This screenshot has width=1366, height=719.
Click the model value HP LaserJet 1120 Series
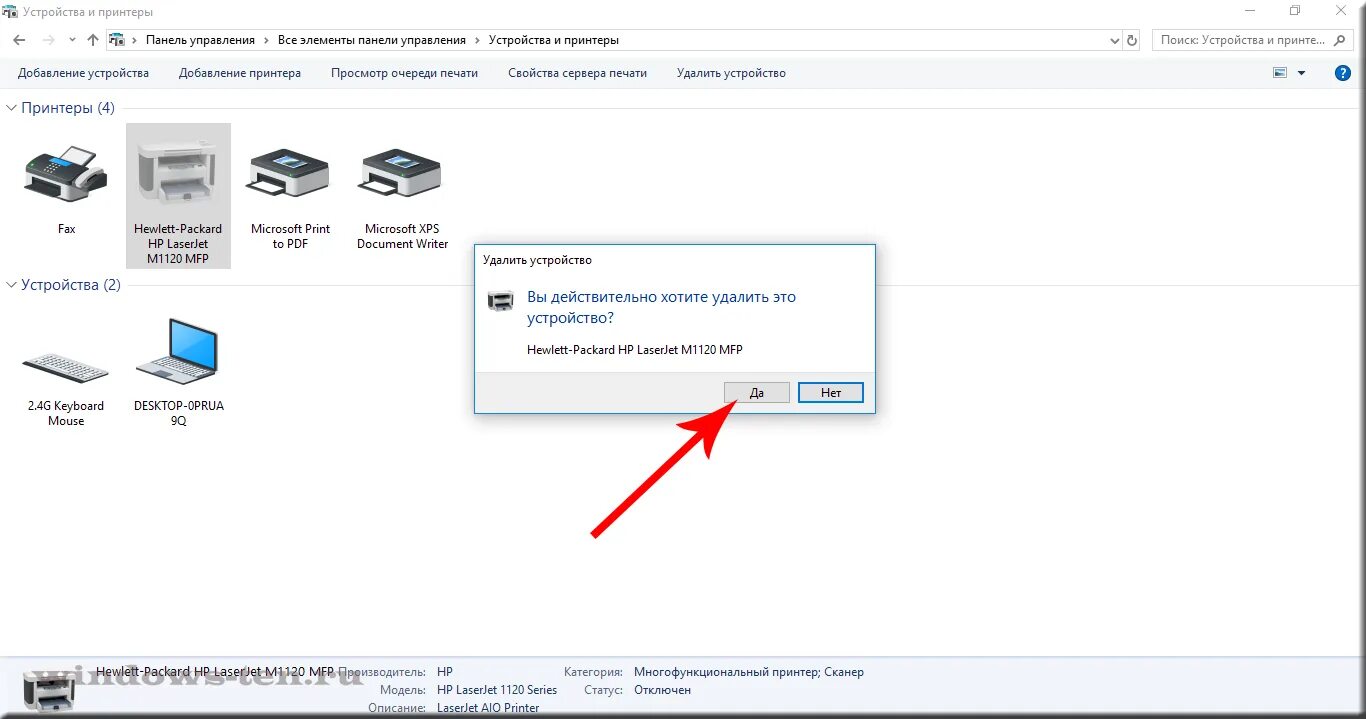(x=497, y=690)
